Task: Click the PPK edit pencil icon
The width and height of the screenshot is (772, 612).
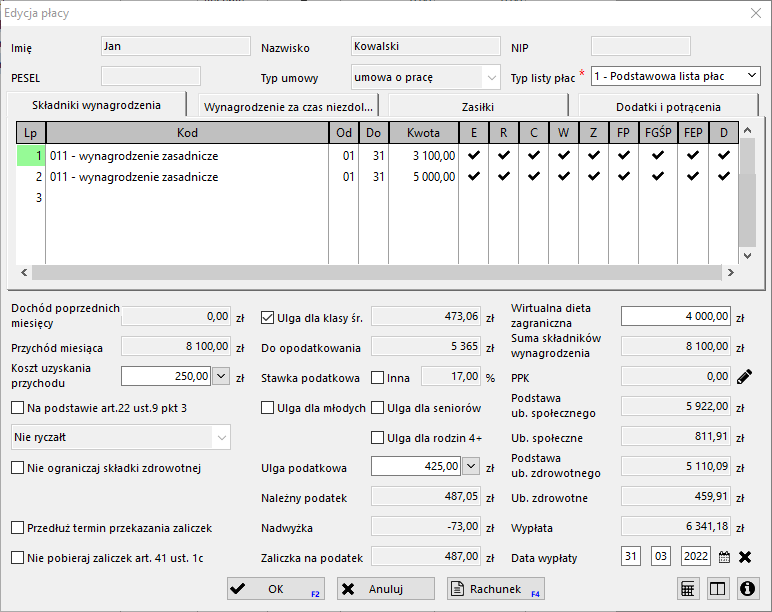Action: pos(744,376)
